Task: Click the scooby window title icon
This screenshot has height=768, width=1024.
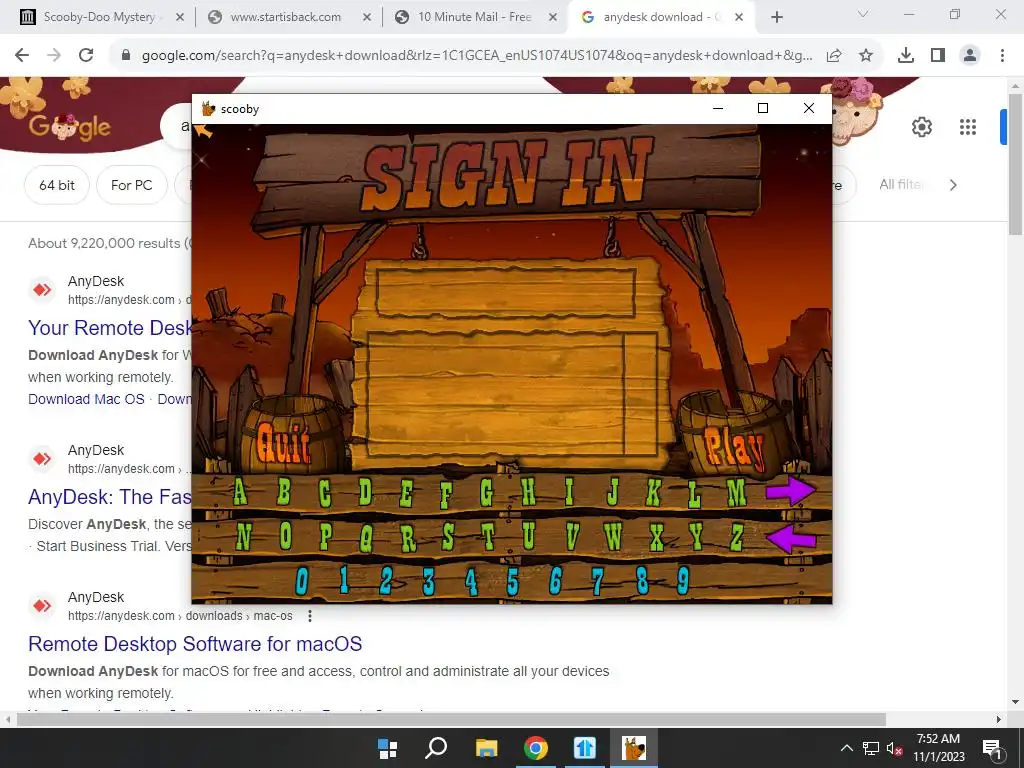Action: pos(208,109)
